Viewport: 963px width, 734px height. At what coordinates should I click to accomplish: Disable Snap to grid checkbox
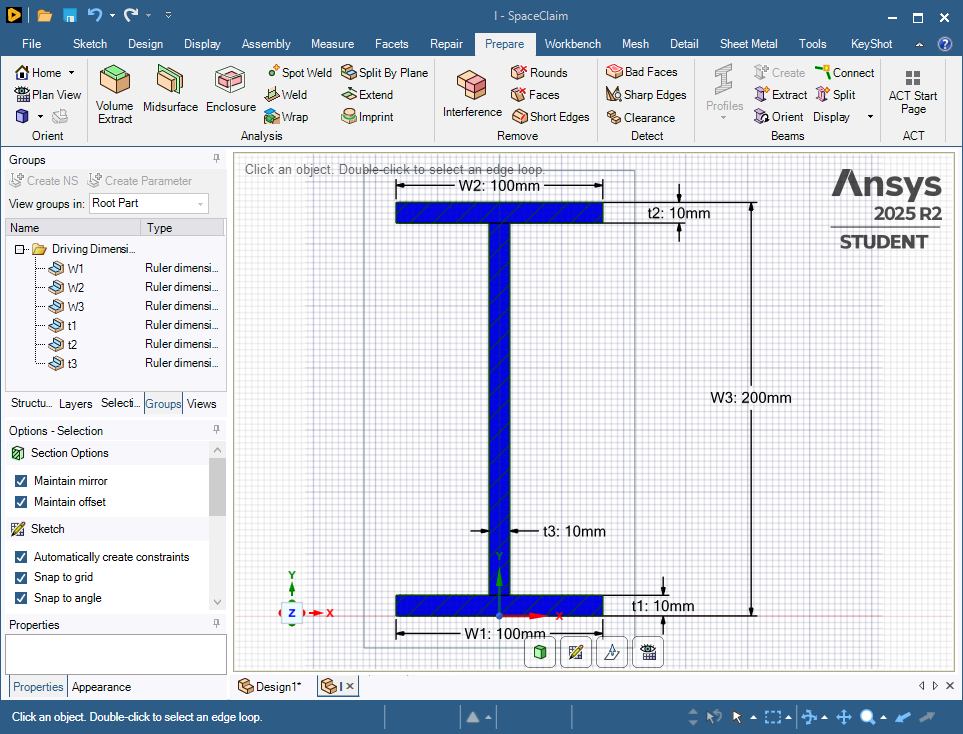coord(21,577)
